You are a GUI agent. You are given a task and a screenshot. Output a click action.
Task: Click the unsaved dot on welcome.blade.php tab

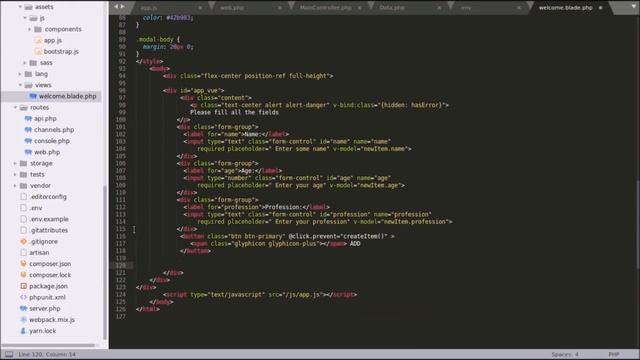tap(600, 8)
